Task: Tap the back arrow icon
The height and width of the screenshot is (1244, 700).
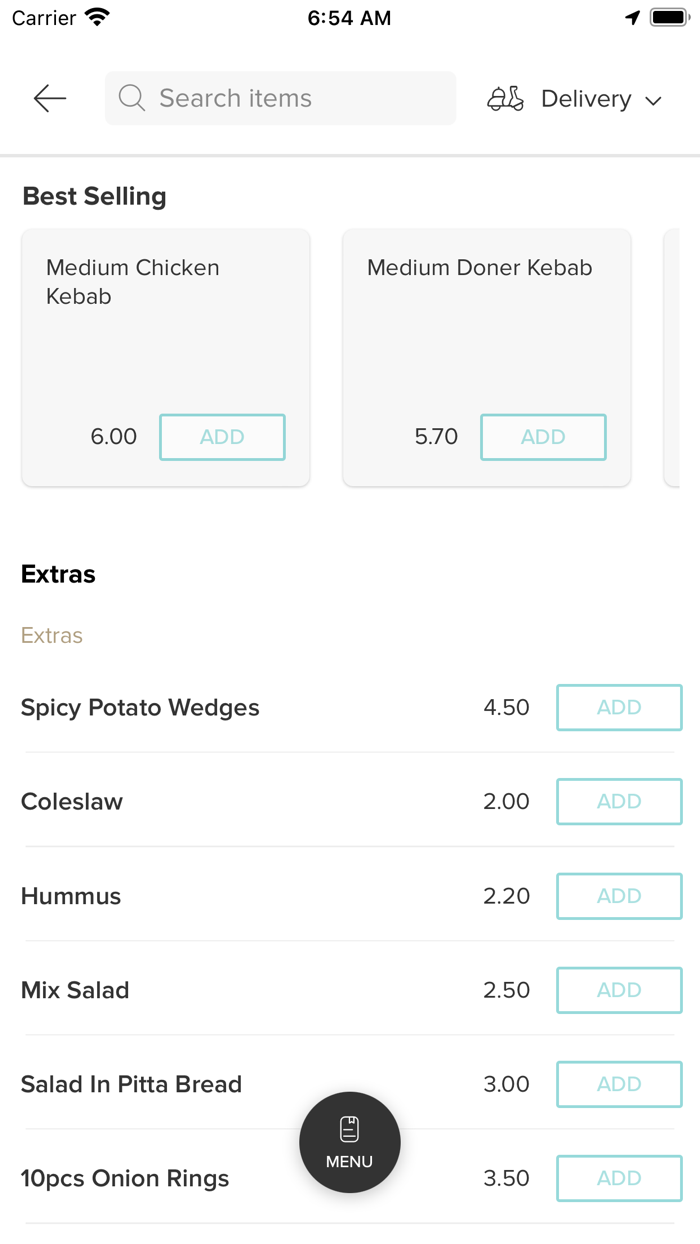Action: pyautogui.click(x=49, y=98)
